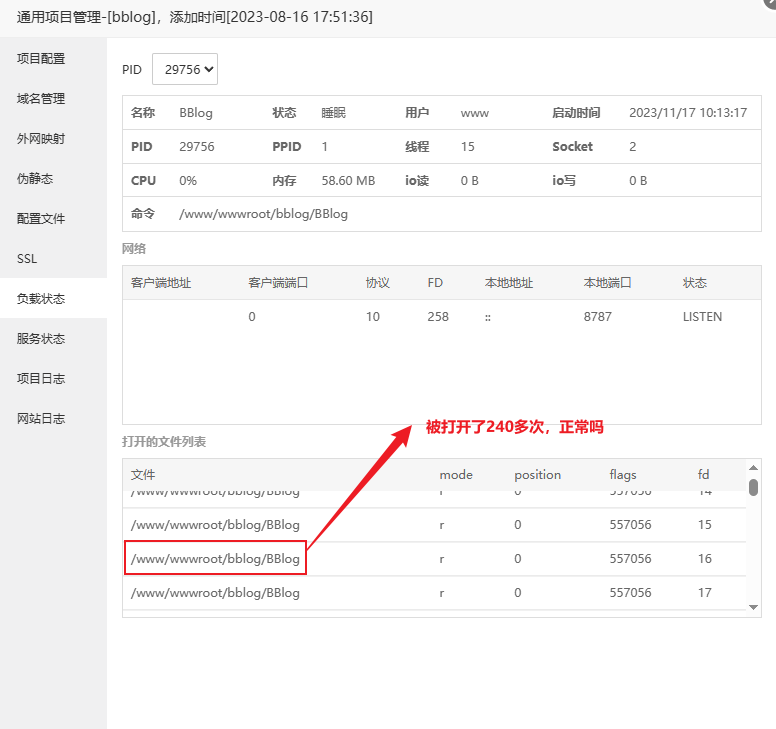Image resolution: width=776 pixels, height=729 pixels.
Task: Click the network FD value 258
Action: point(438,317)
